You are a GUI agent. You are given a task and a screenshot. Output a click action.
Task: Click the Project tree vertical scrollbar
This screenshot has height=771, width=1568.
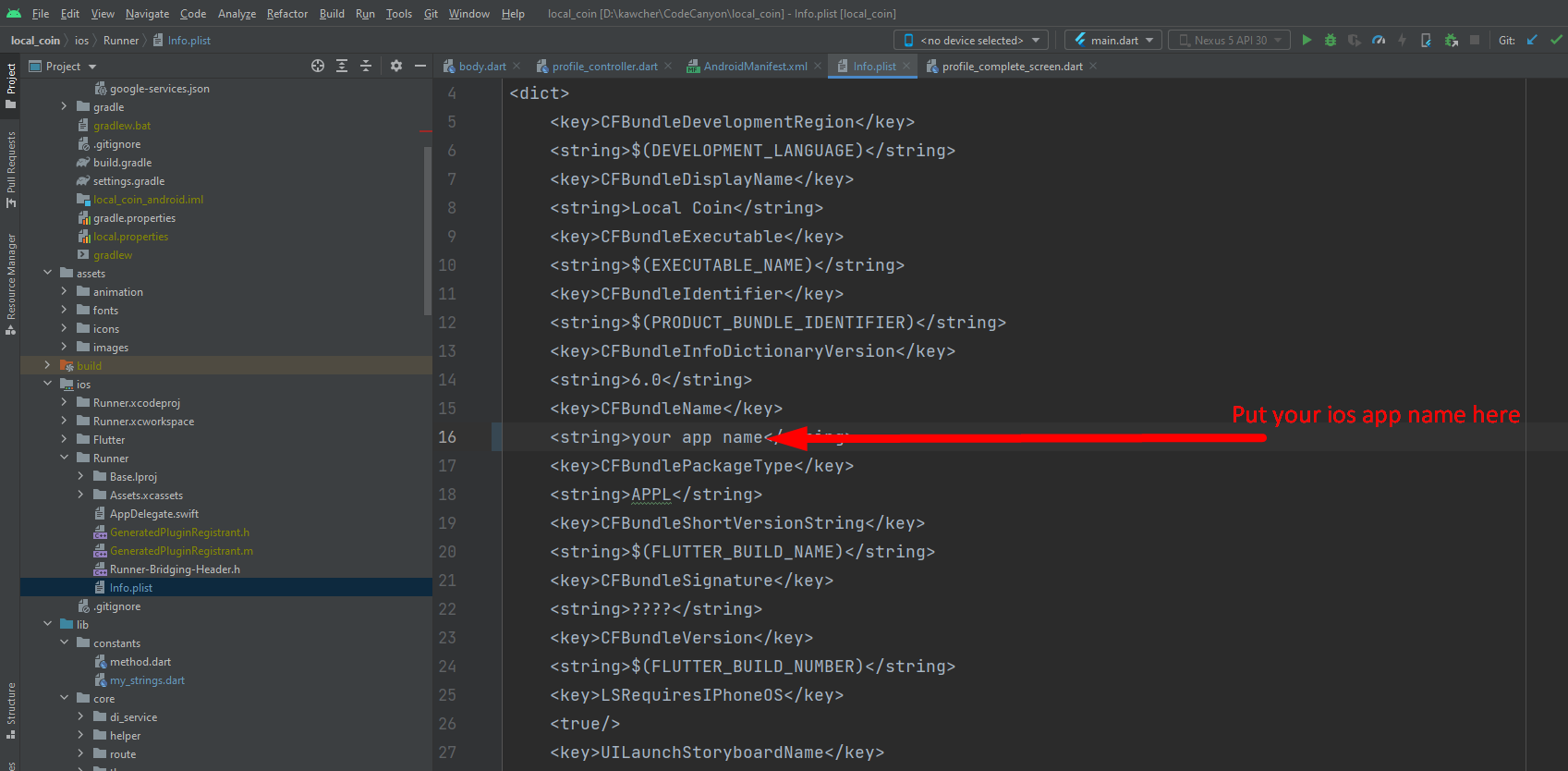[427, 231]
